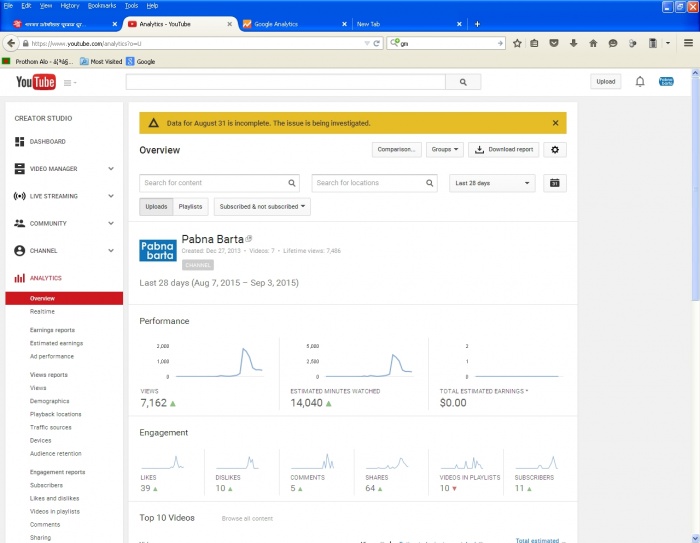Click the search magnifier button
Screen dimensions: 700x543
point(462,82)
